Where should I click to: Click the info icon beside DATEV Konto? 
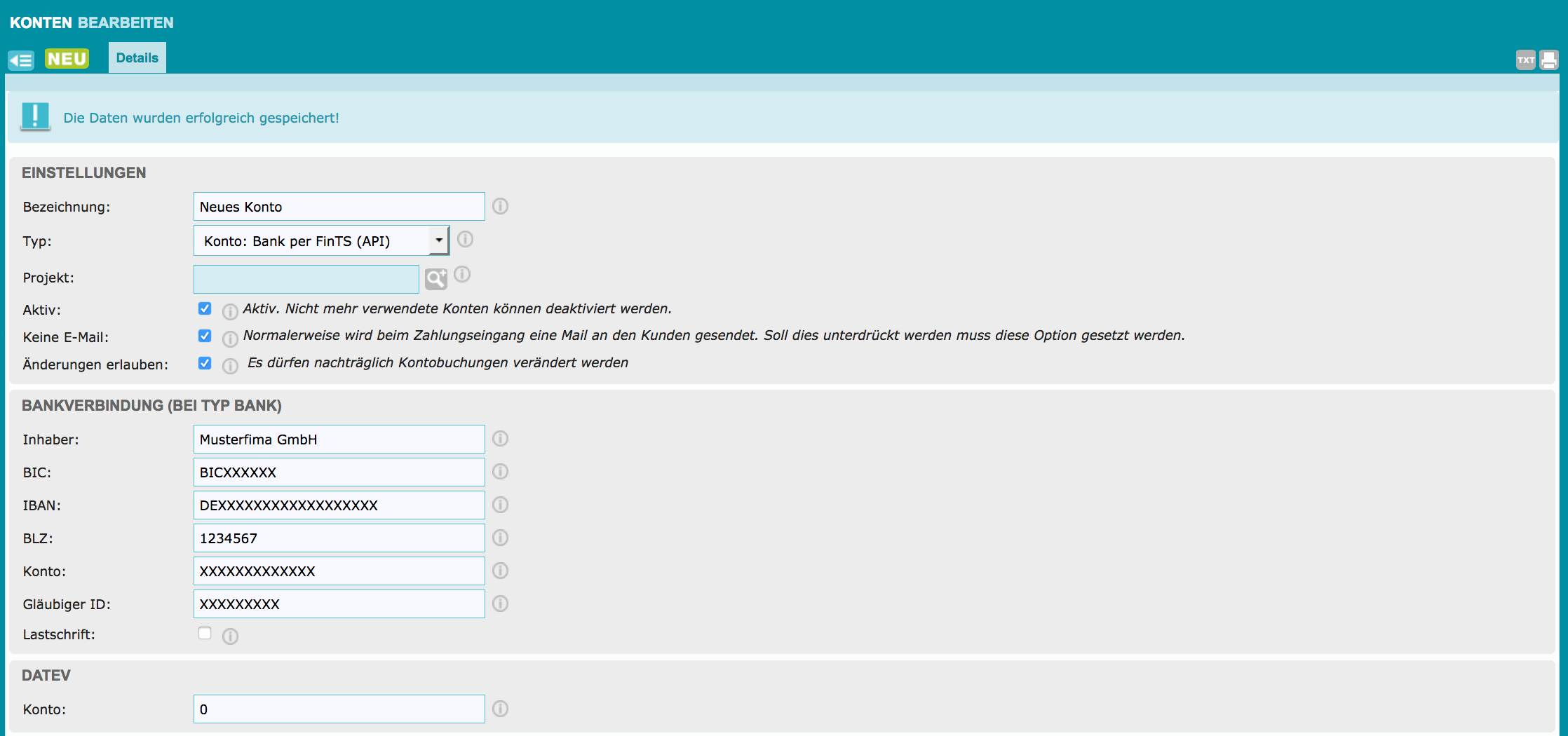point(500,709)
